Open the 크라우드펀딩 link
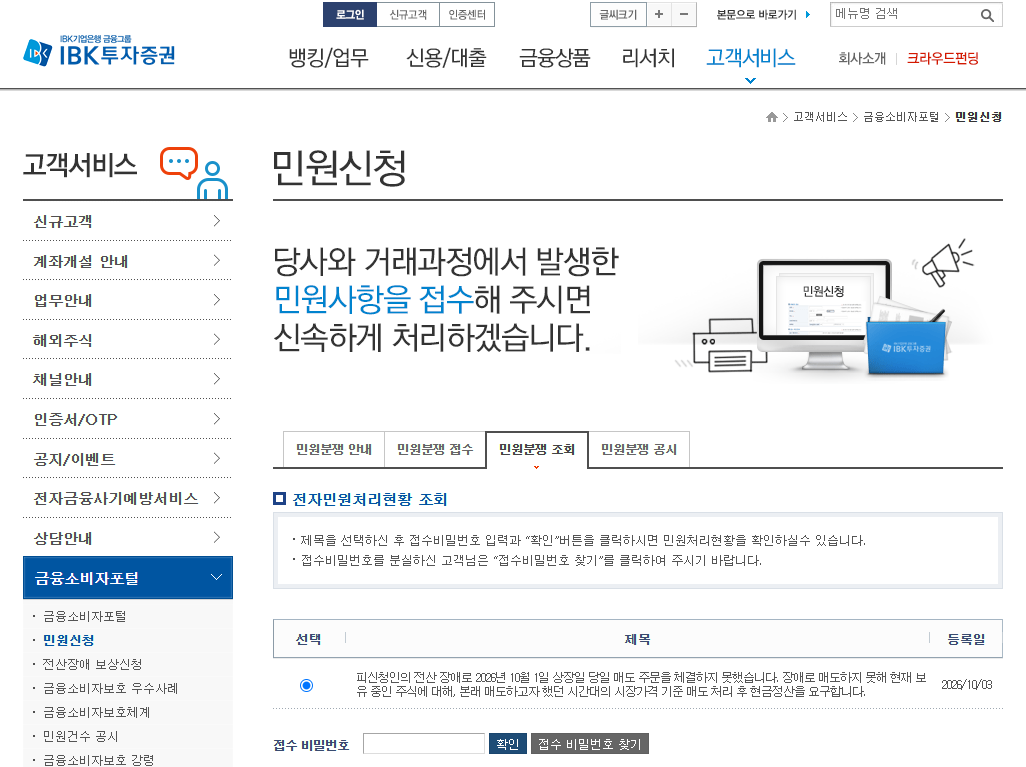Screen dimensions: 1026x767 (x=943, y=58)
